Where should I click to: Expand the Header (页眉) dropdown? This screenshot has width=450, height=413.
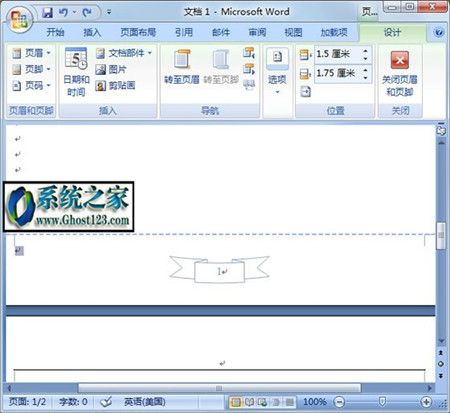(x=31, y=53)
